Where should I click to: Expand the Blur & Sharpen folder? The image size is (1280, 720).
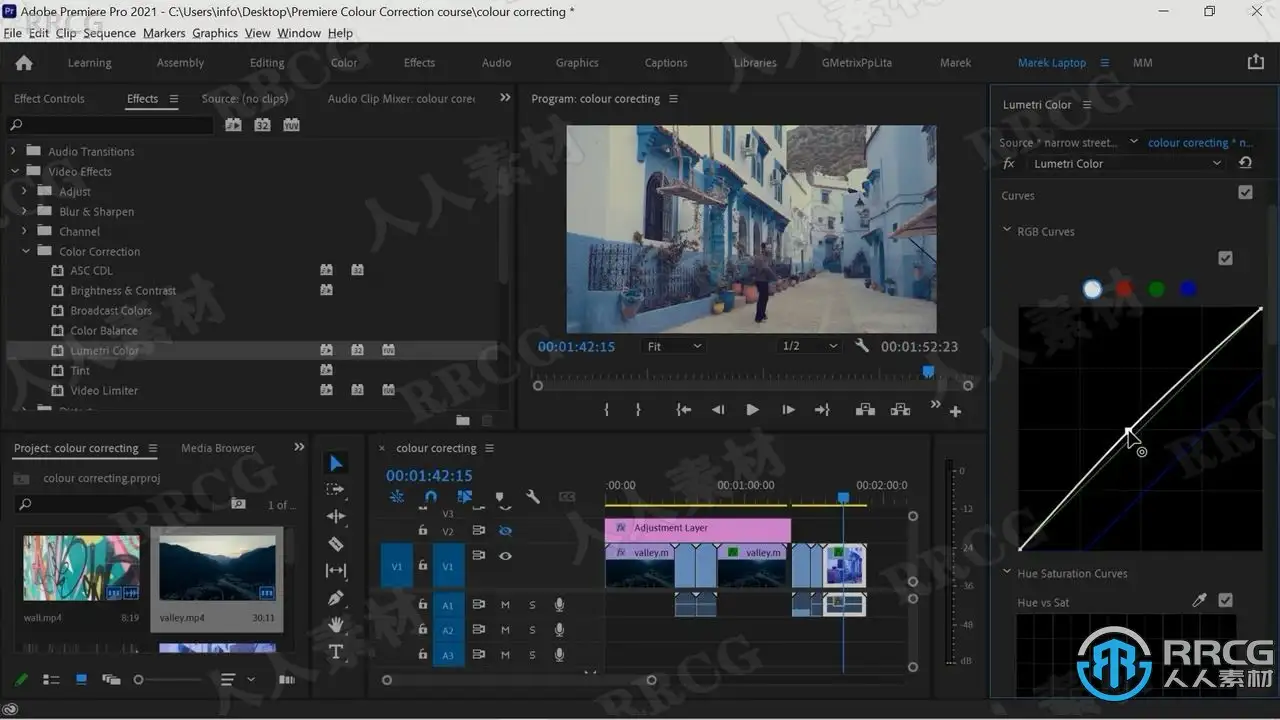point(25,211)
